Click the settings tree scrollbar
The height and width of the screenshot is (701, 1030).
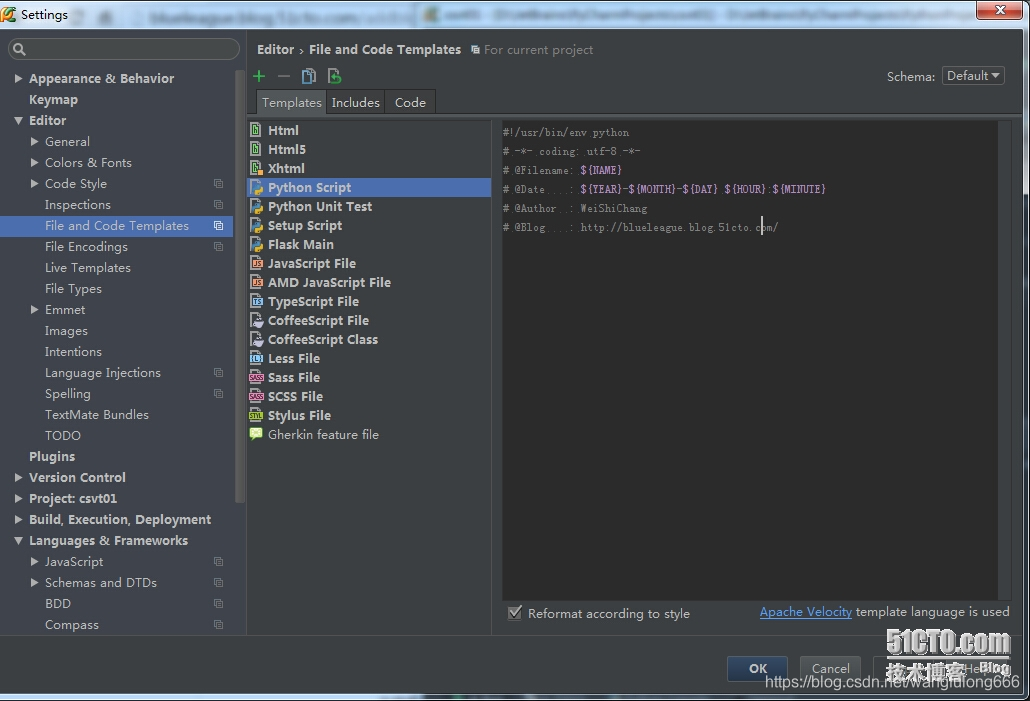240,286
